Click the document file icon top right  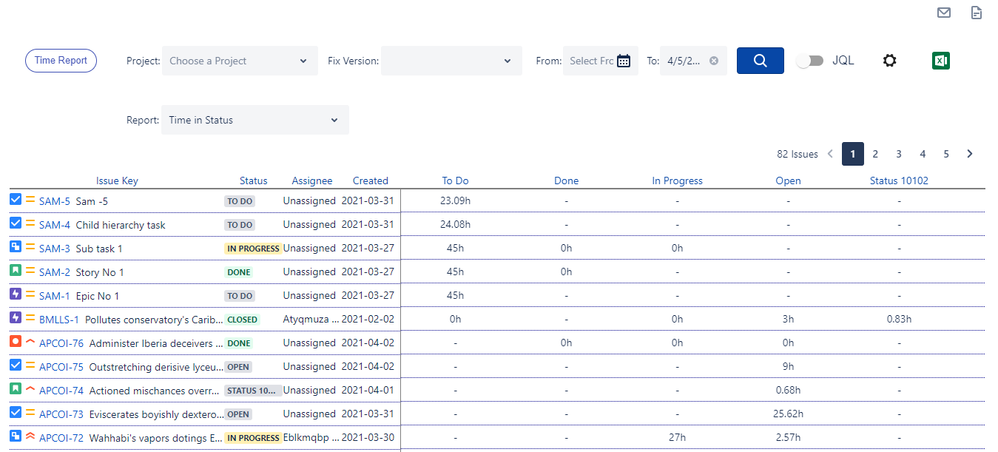pos(976,13)
